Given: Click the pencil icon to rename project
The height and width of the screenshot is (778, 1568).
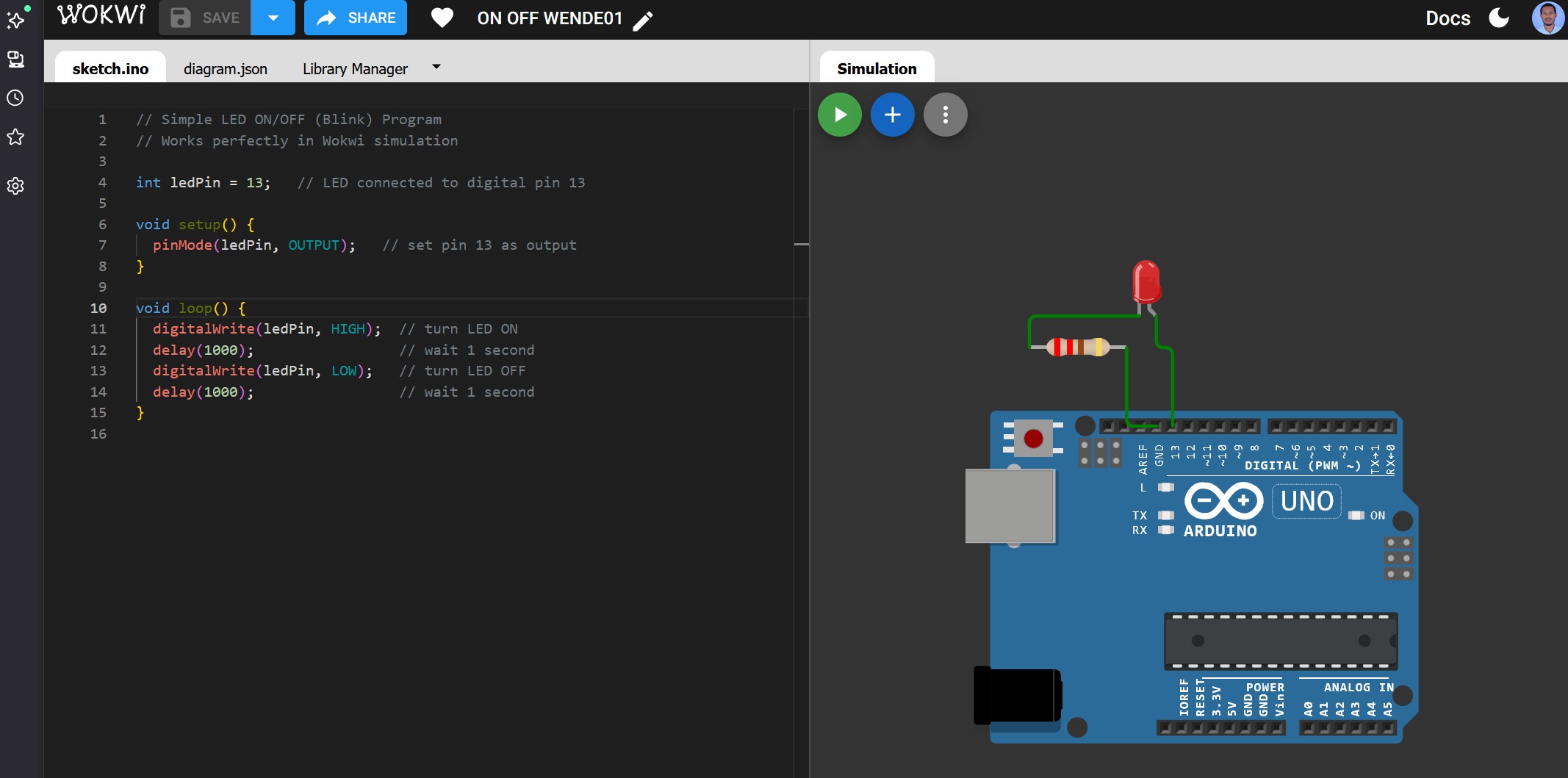Looking at the screenshot, I should pos(643,20).
